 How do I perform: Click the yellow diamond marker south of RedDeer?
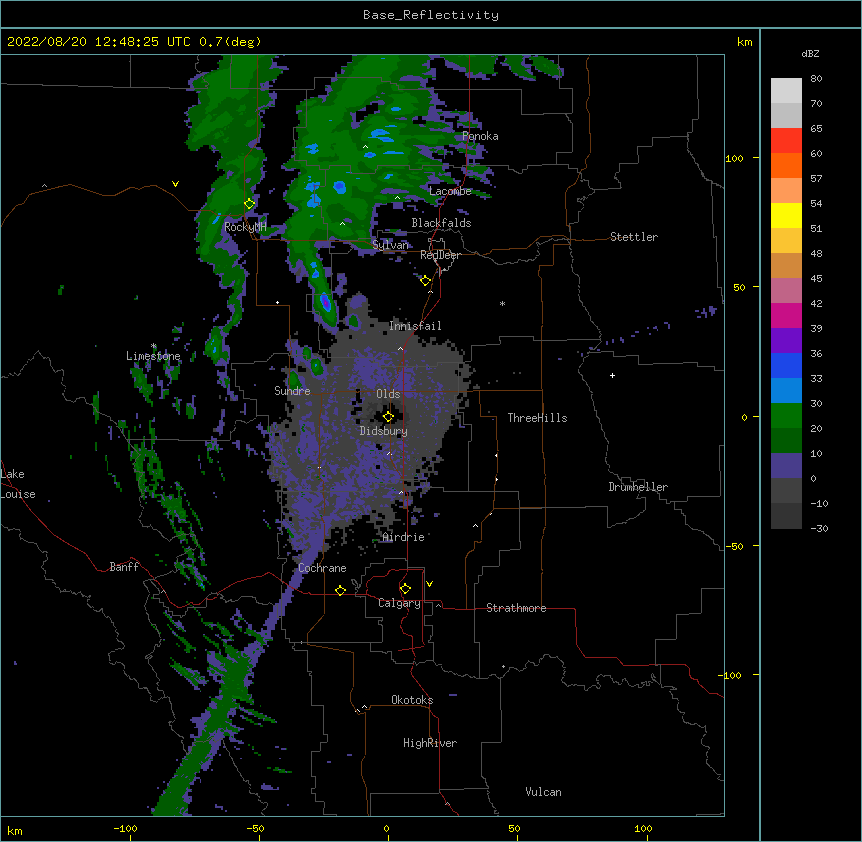tap(426, 281)
